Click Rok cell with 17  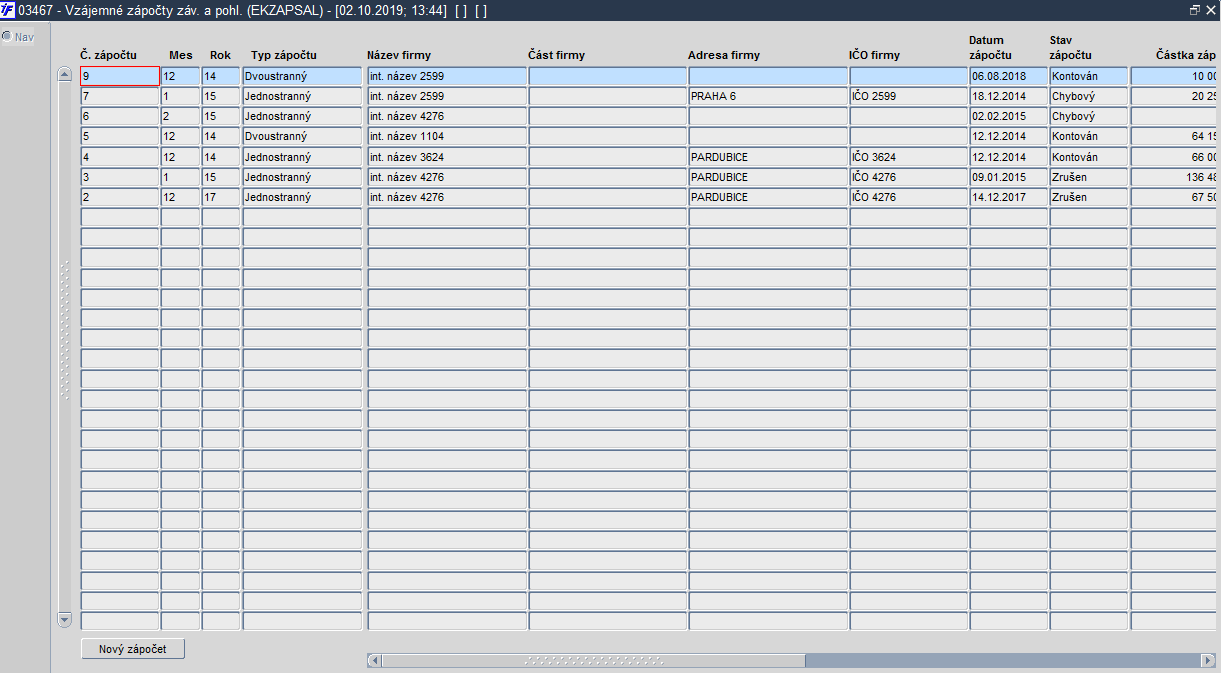(x=221, y=197)
